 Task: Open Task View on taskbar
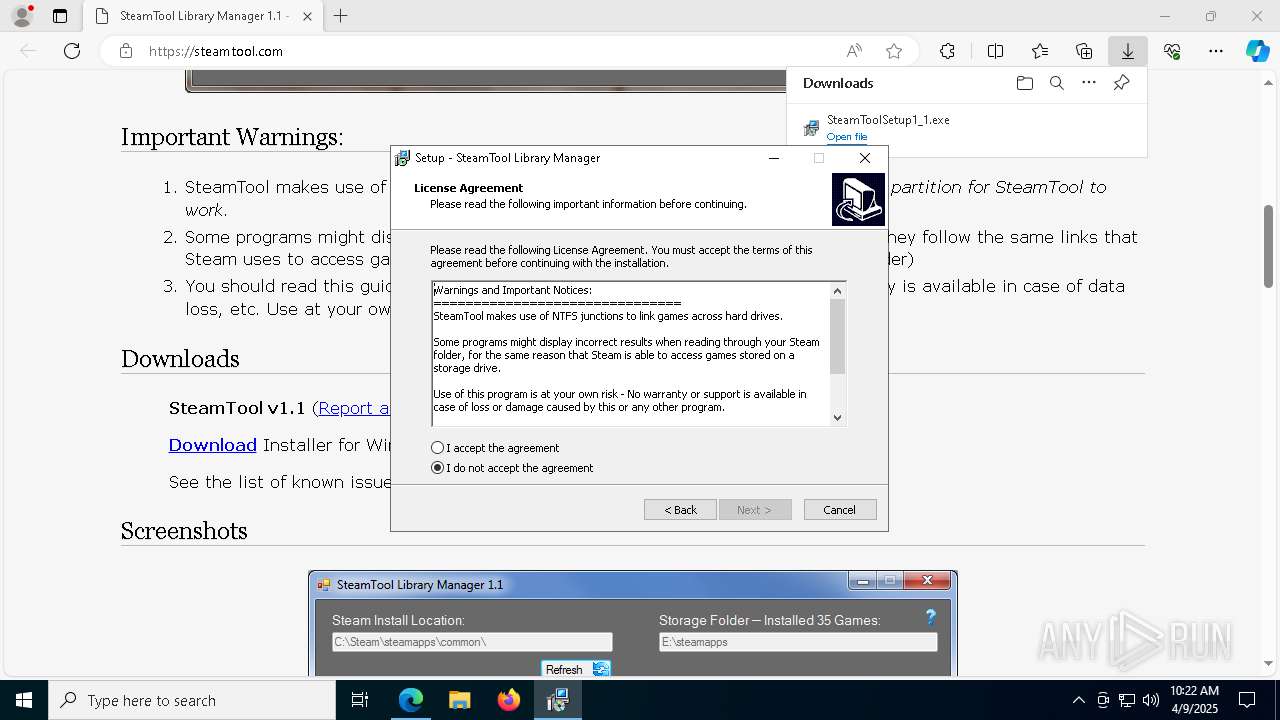[x=360, y=700]
